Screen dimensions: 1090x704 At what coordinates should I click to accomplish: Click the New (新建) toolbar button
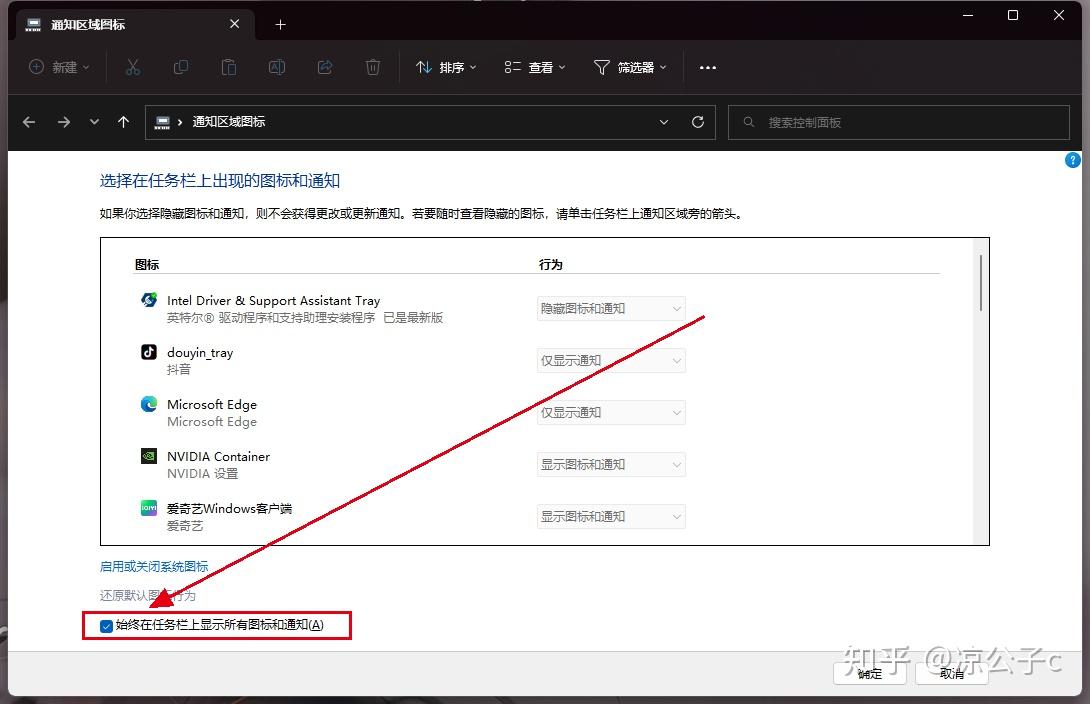coord(59,67)
